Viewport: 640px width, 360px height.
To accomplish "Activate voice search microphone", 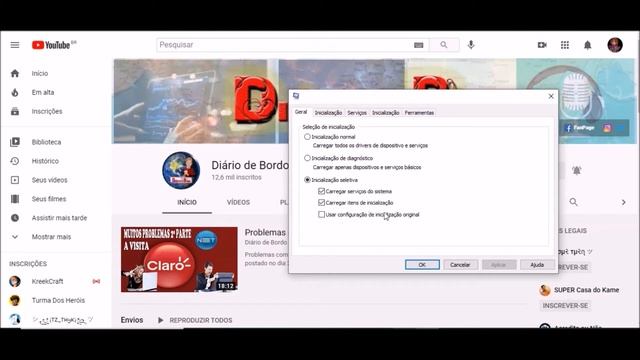I will tap(471, 45).
